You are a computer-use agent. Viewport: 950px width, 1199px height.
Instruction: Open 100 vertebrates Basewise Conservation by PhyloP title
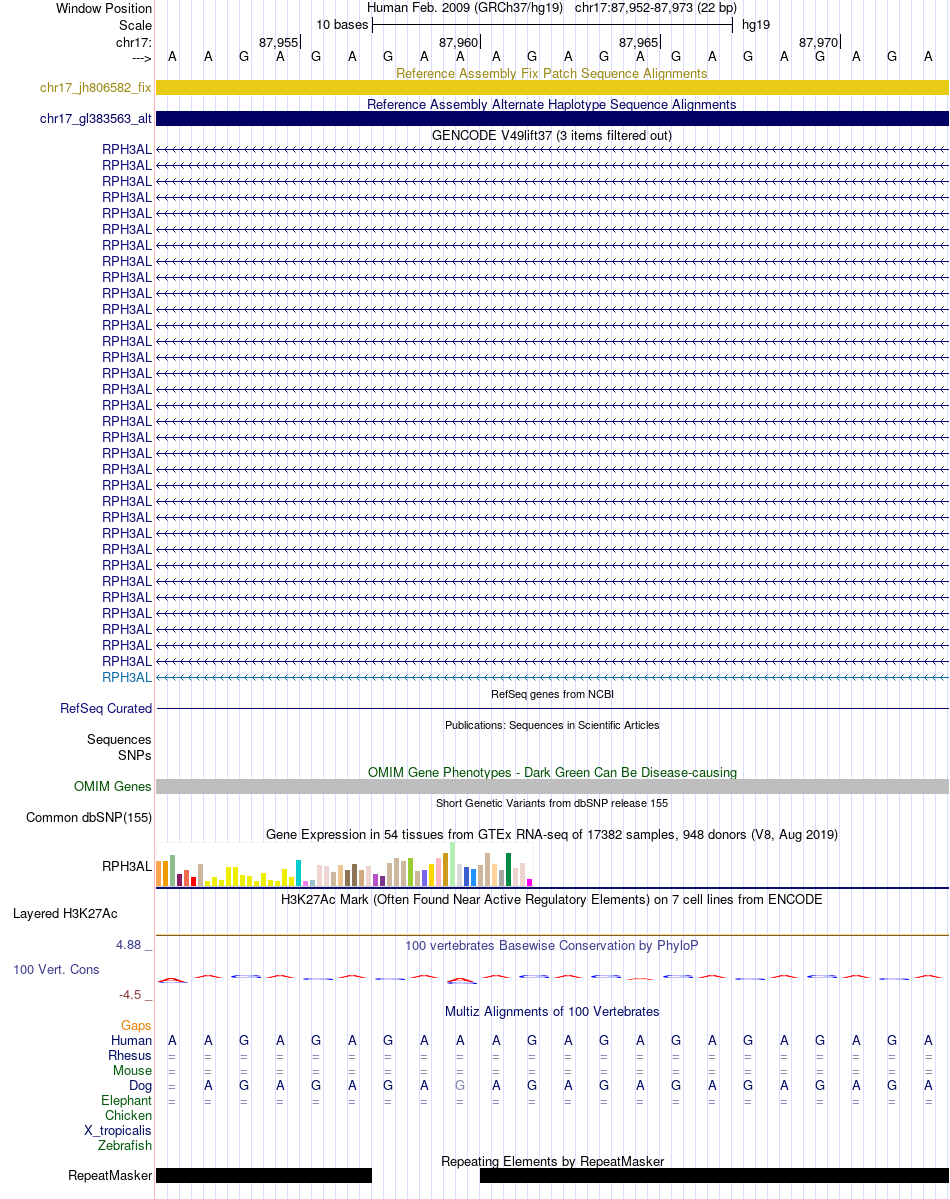pyautogui.click(x=551, y=946)
